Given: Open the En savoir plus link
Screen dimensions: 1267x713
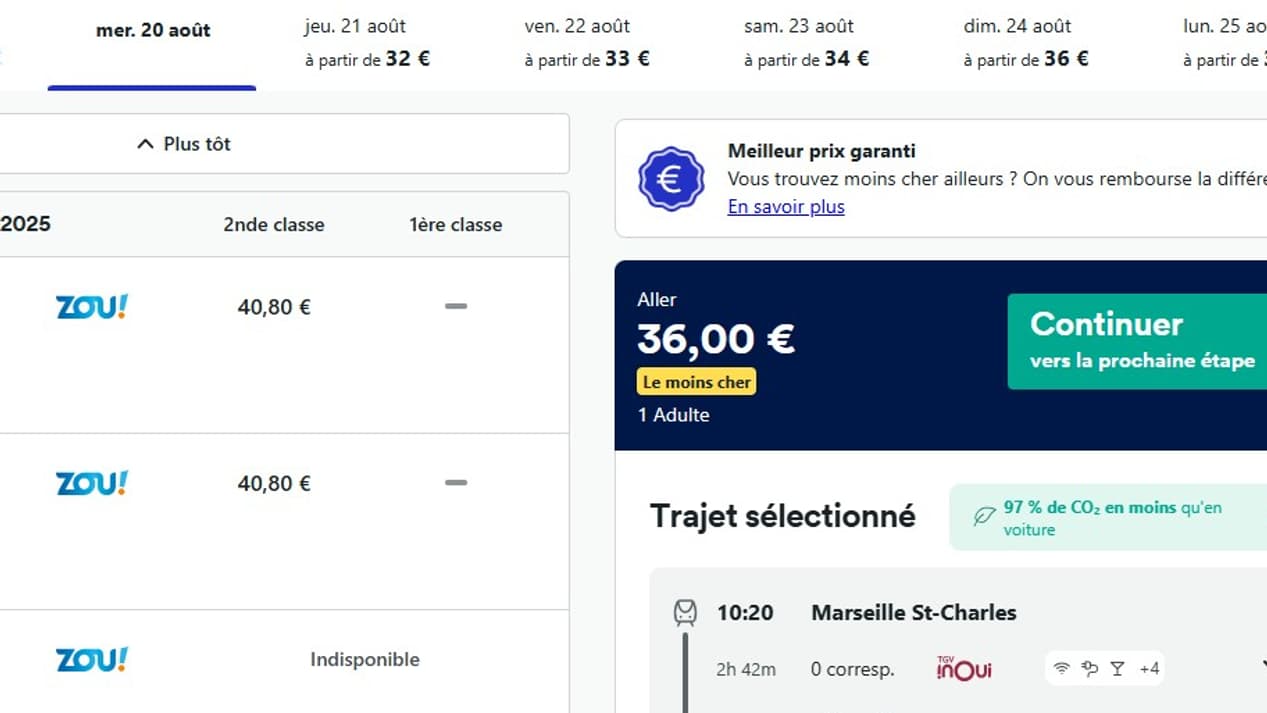Looking at the screenshot, I should coord(786,207).
